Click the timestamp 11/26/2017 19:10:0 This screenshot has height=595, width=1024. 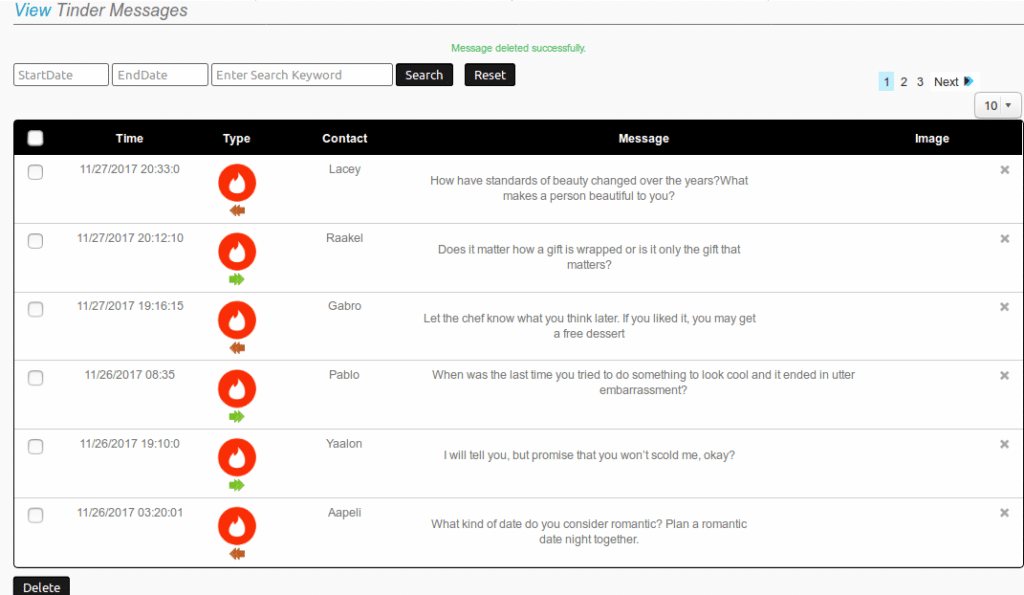129,443
